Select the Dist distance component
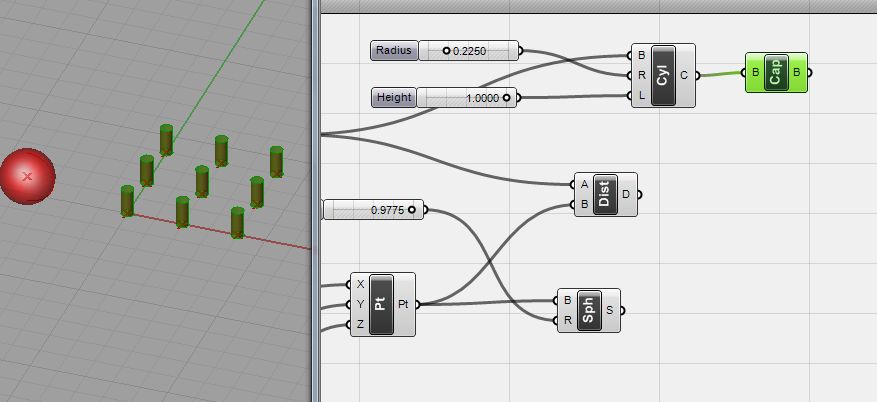Viewport: 877px width, 402px height. [606, 195]
